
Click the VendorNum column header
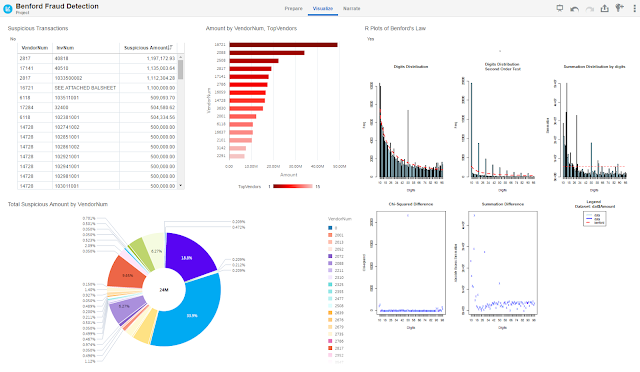(x=35, y=48)
